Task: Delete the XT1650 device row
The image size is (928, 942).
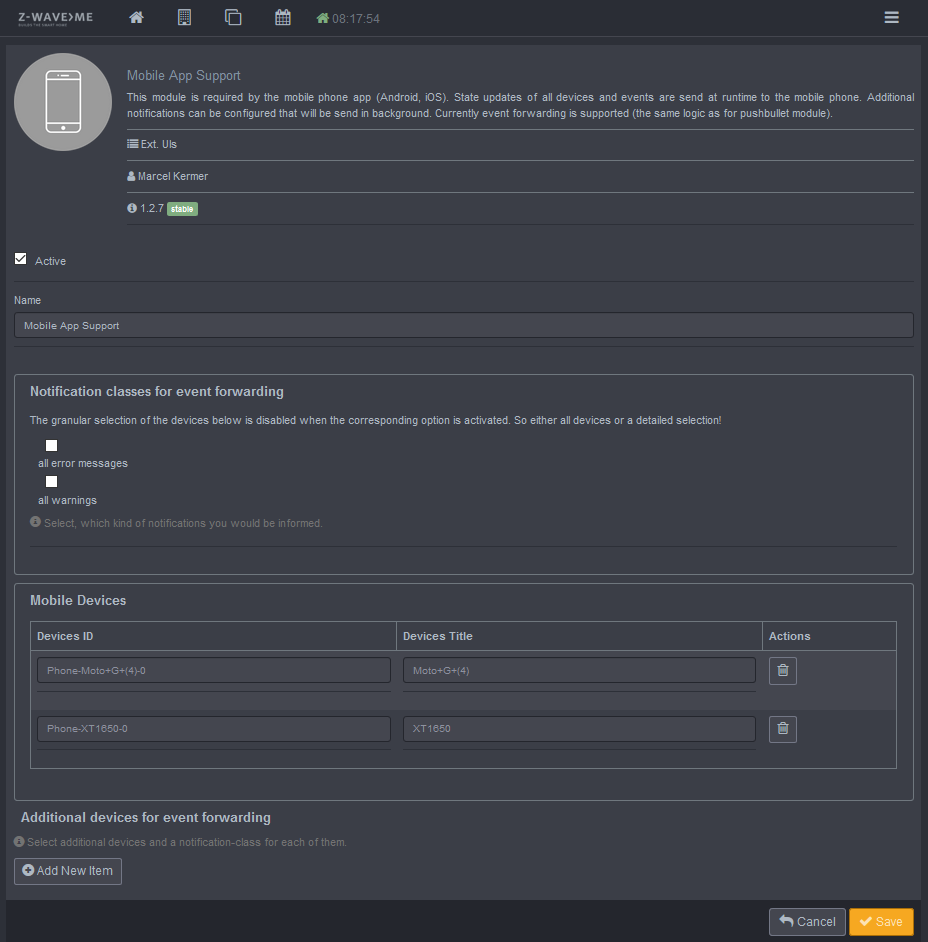Action: coord(783,729)
